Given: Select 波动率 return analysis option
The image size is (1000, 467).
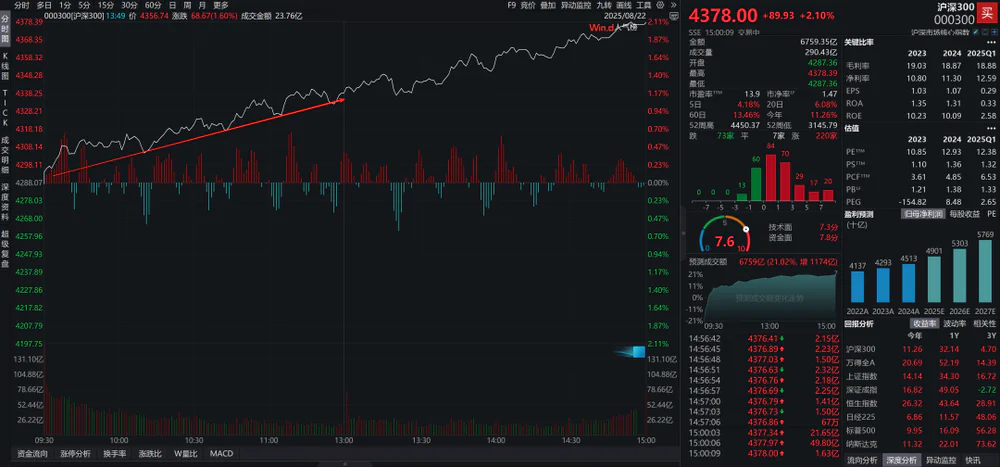Looking at the screenshot, I should (x=953, y=323).
